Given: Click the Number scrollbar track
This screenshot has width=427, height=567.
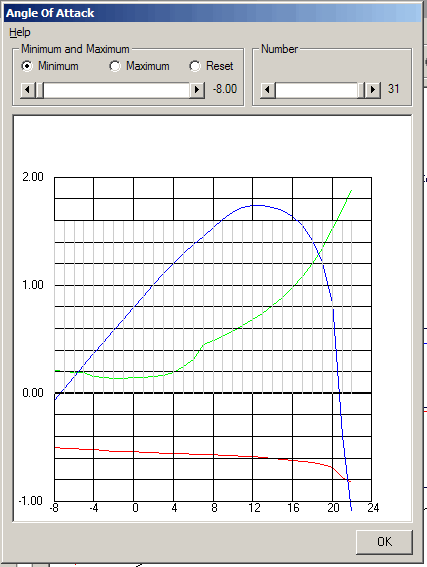Looking at the screenshot, I should click(316, 90).
